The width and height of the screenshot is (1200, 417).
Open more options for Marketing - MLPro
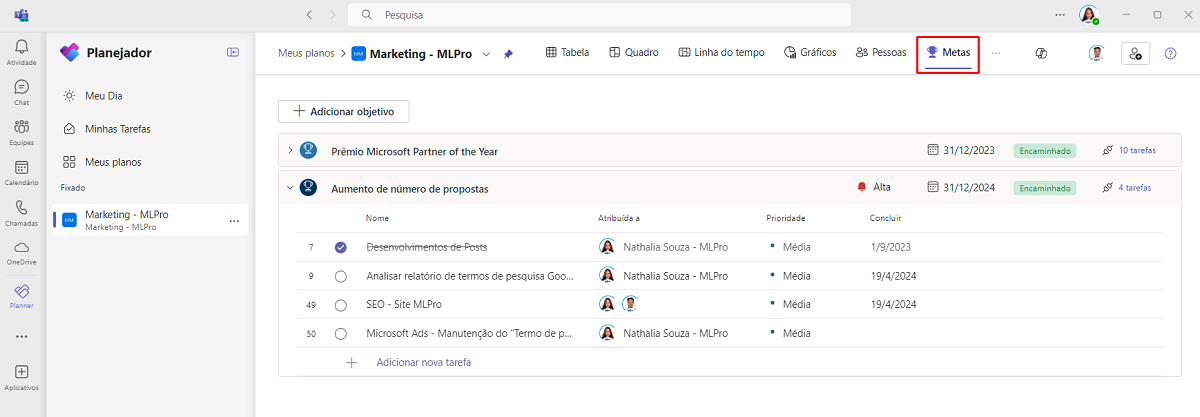click(234, 220)
